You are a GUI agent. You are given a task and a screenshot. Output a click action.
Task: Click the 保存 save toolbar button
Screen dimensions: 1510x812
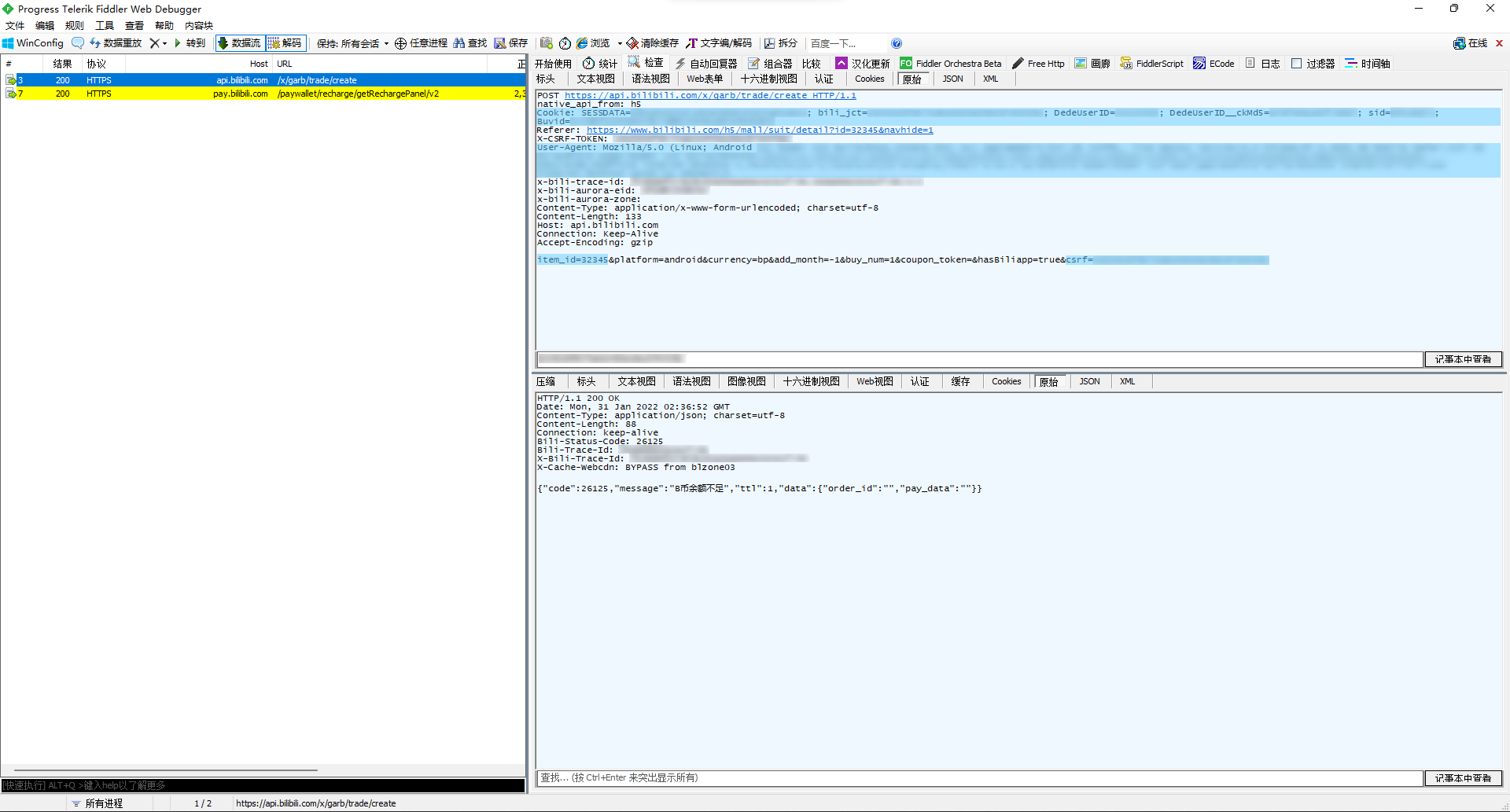pyautogui.click(x=511, y=43)
